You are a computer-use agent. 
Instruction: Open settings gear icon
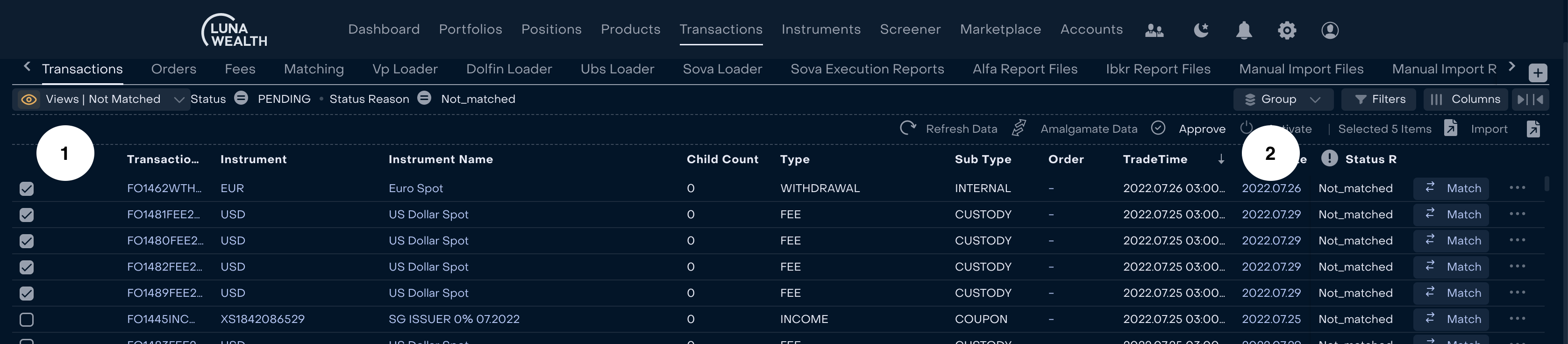tap(1287, 30)
